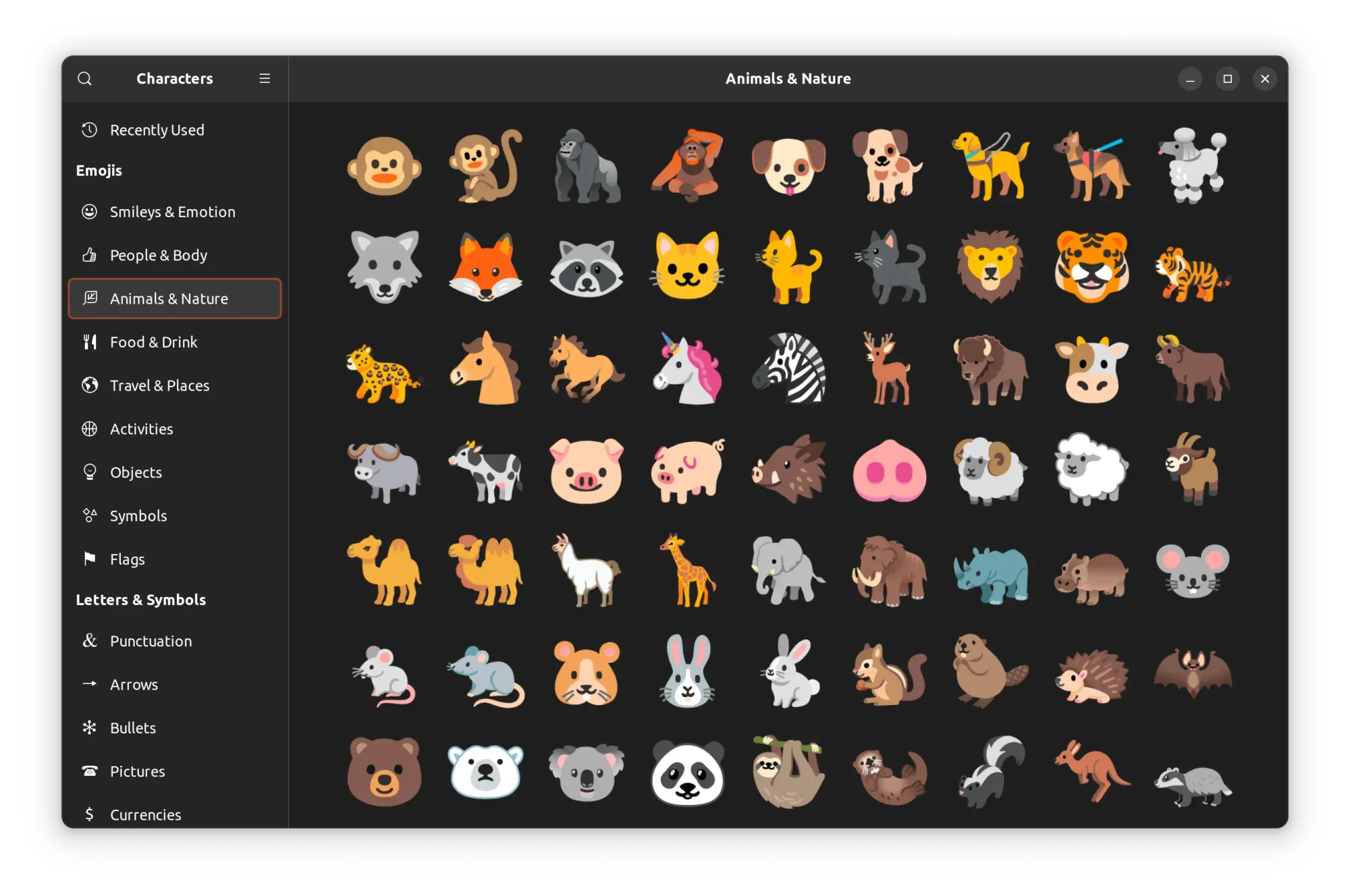Show Bullets characters
This screenshot has height=896, width=1350.
(x=175, y=727)
